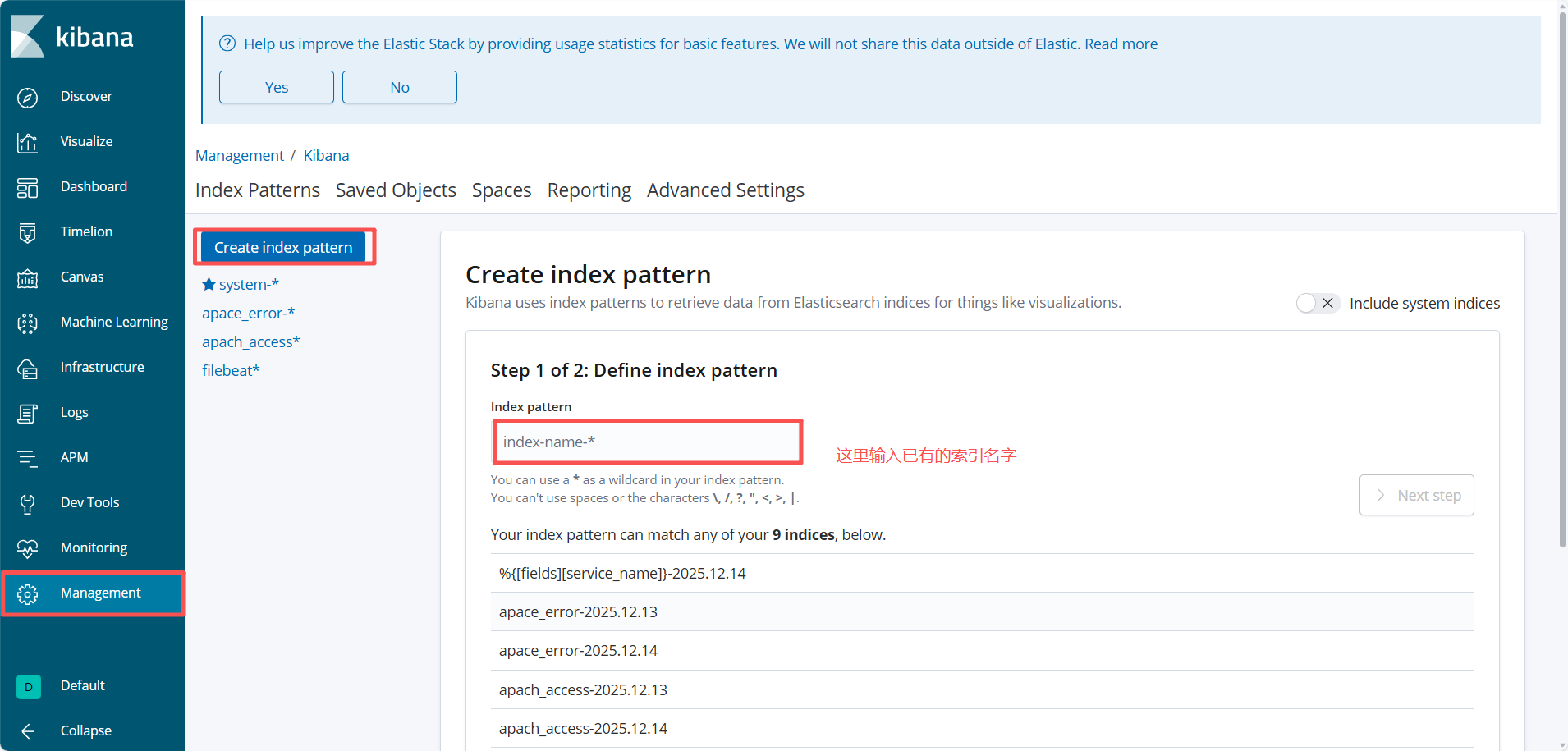Screen dimensions: 1568x751
Task: Toggle Include system indices switch
Action: pos(1318,303)
